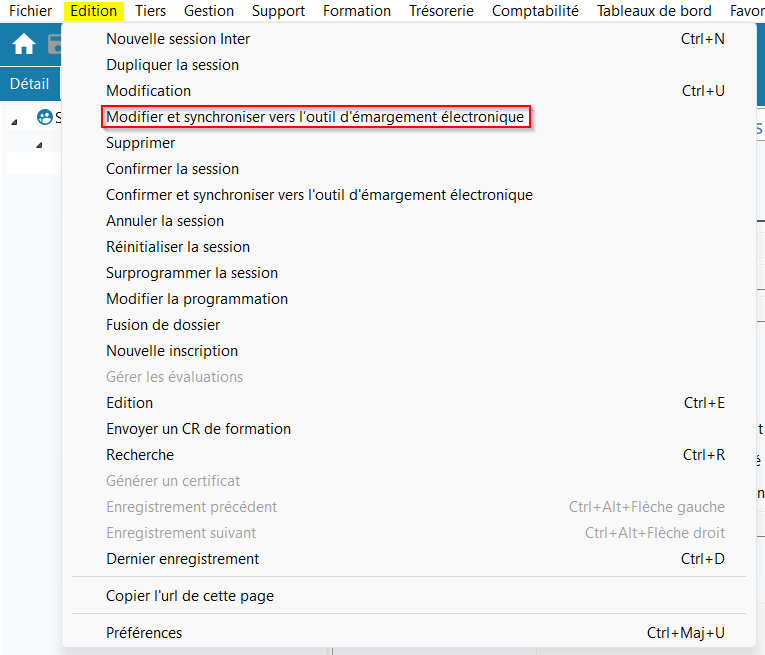Choose Surprogrammer la session
Screen dimensions: 765x655
pos(192,273)
